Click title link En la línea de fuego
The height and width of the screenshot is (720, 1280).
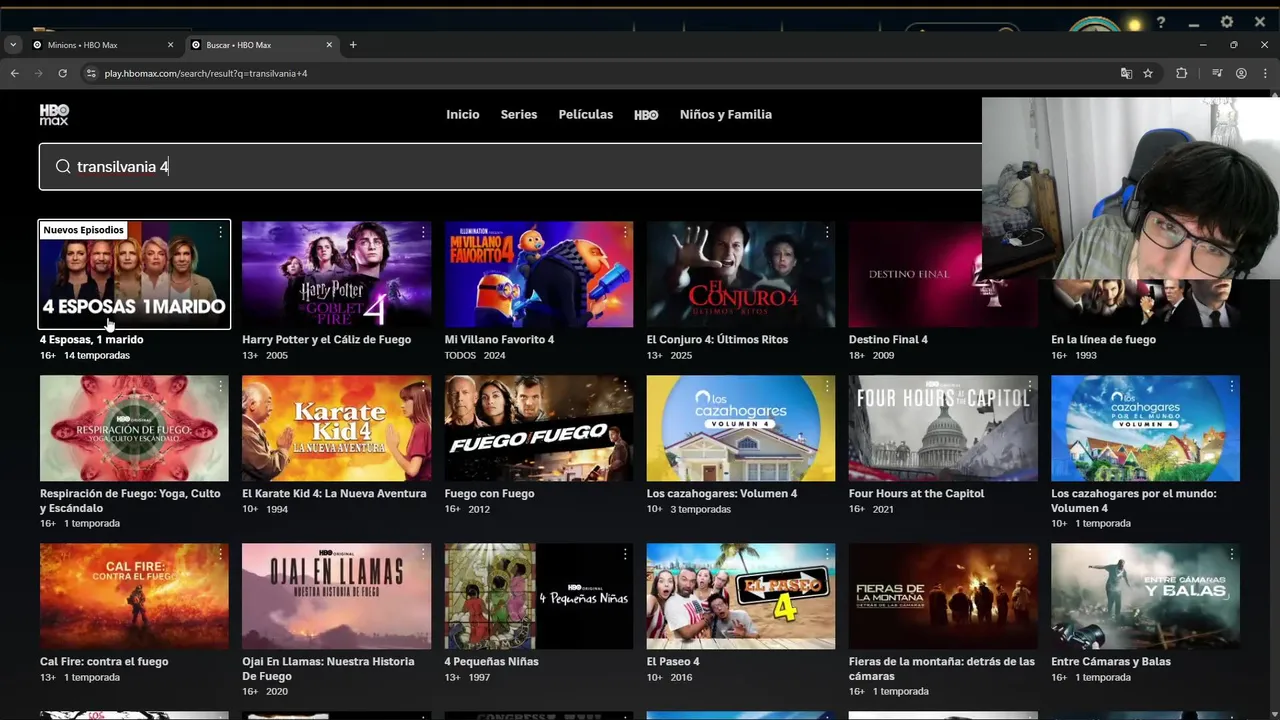point(1103,340)
